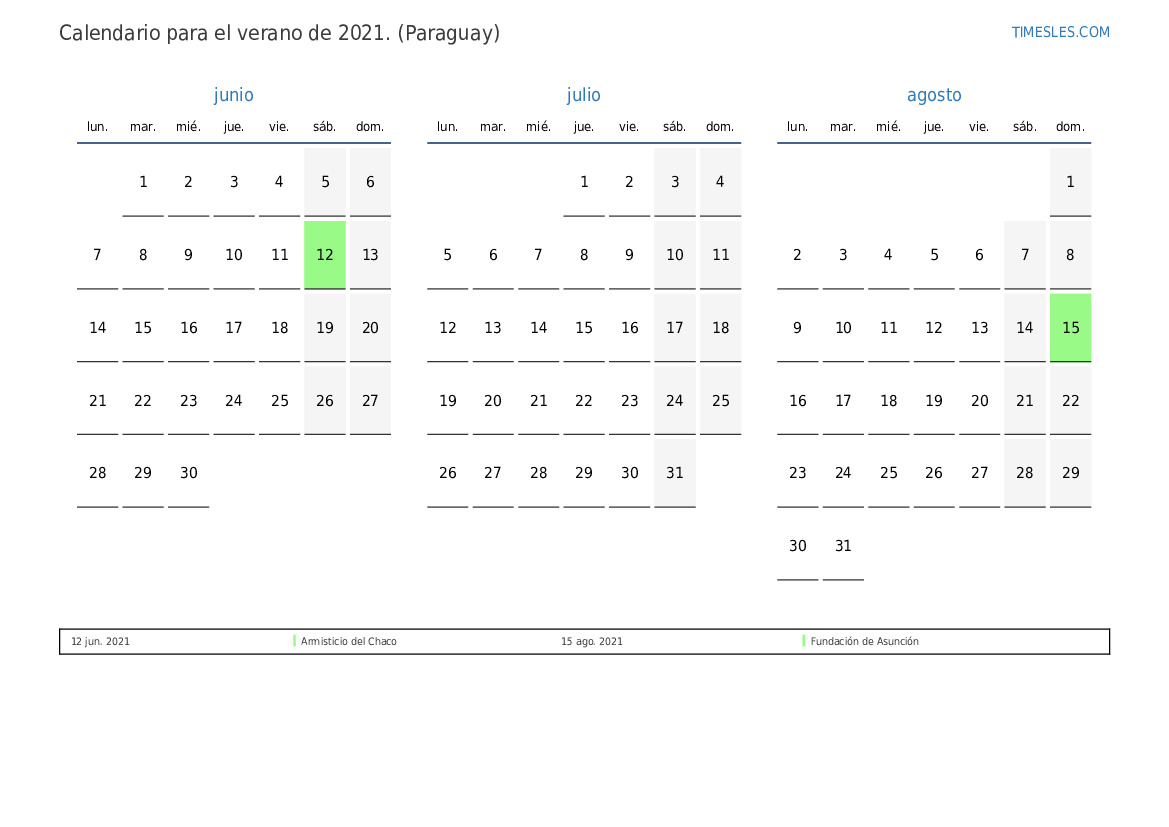Select the julio month title
This screenshot has height=827, width=1169.
584,95
